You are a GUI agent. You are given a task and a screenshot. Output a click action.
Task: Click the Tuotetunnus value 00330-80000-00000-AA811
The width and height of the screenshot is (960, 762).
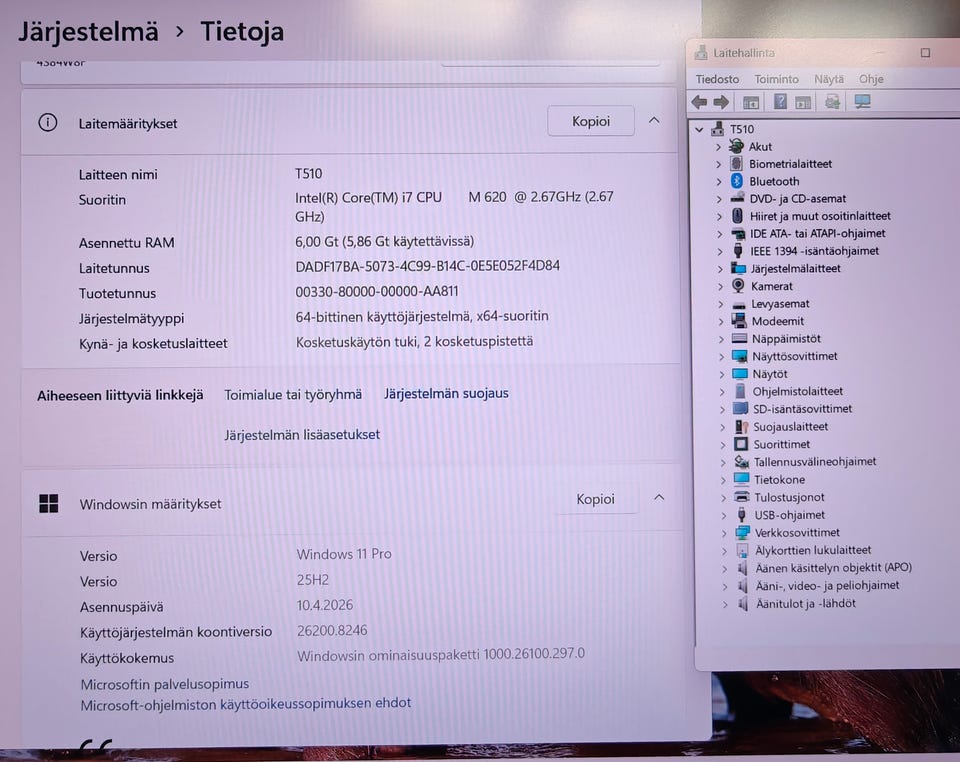coord(377,291)
